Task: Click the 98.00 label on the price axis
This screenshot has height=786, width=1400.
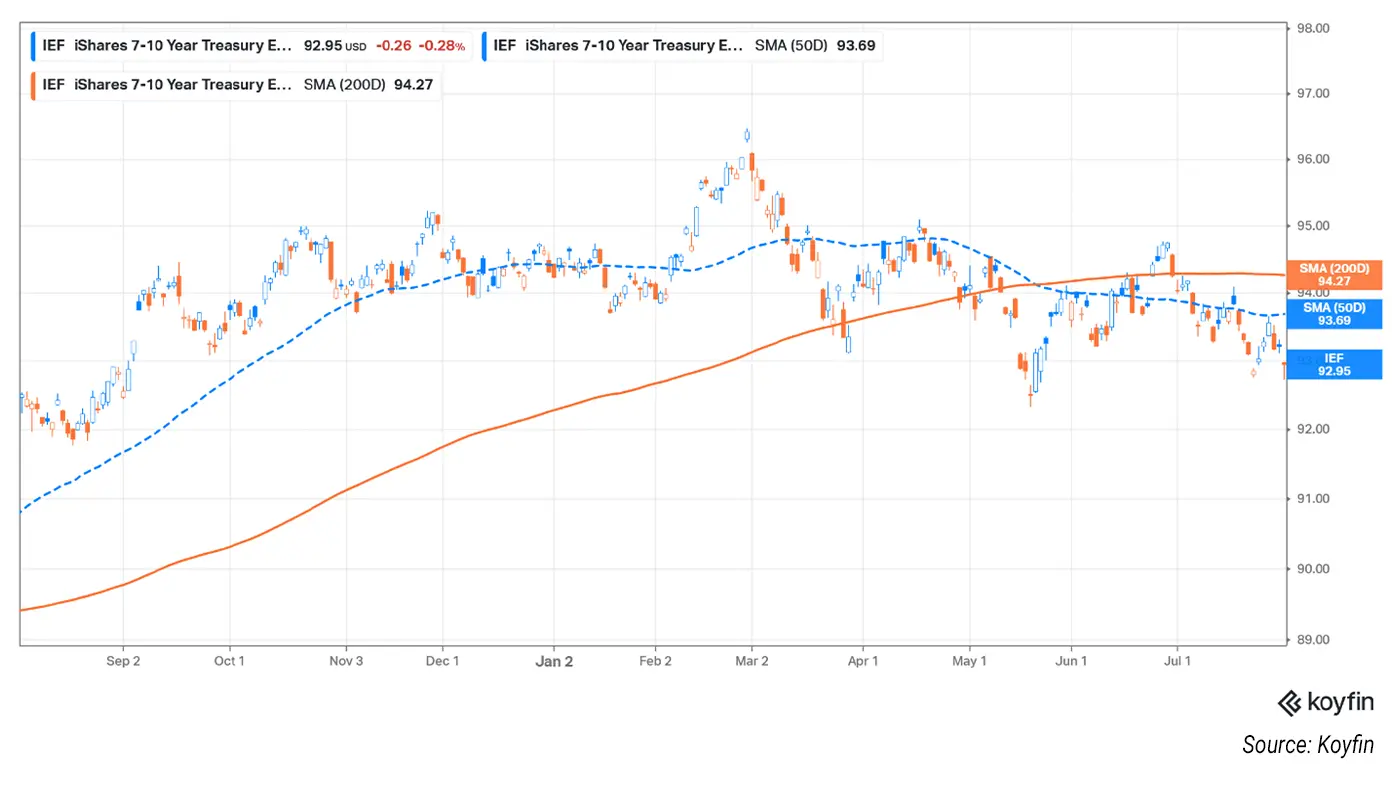Action: click(1311, 28)
